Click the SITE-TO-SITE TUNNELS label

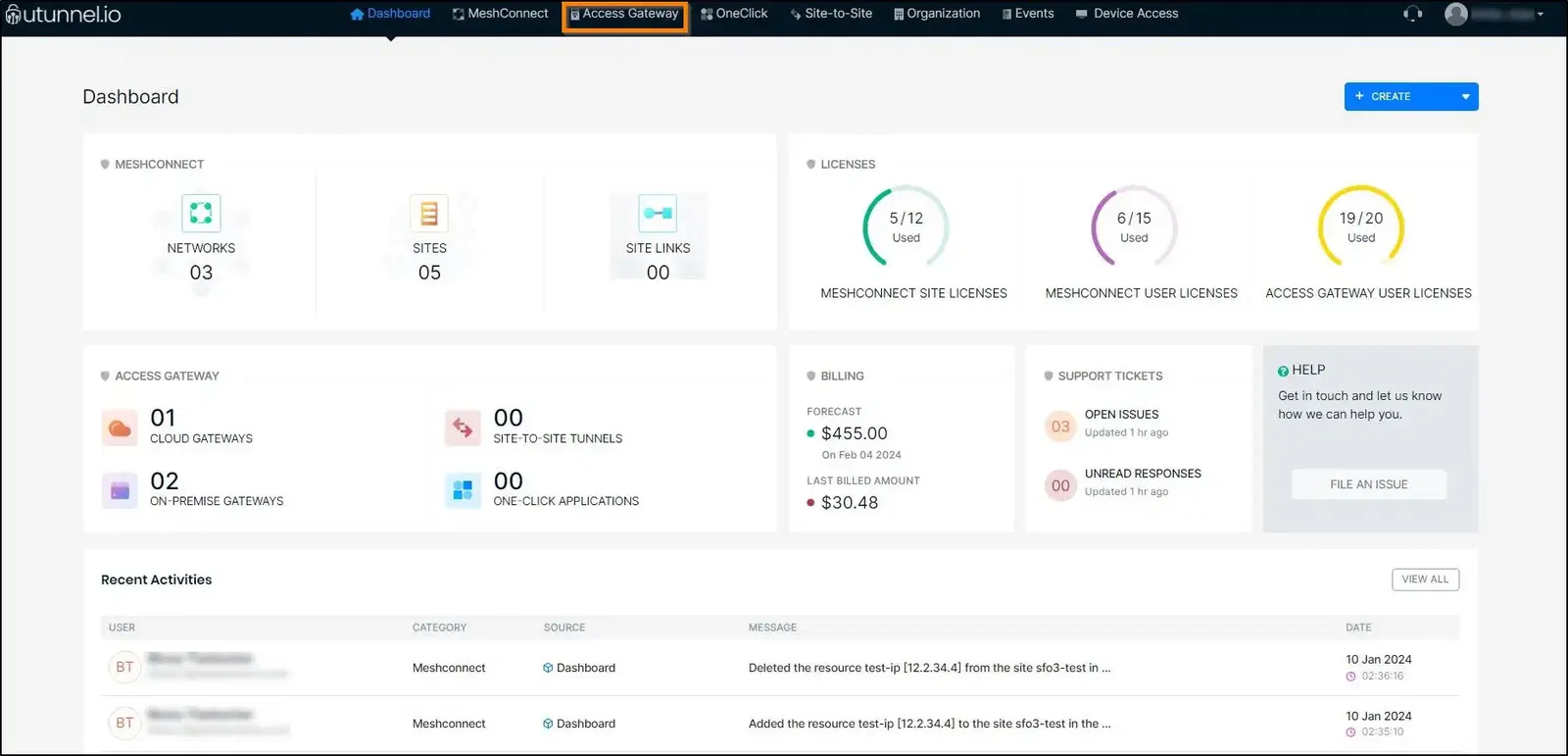(558, 439)
